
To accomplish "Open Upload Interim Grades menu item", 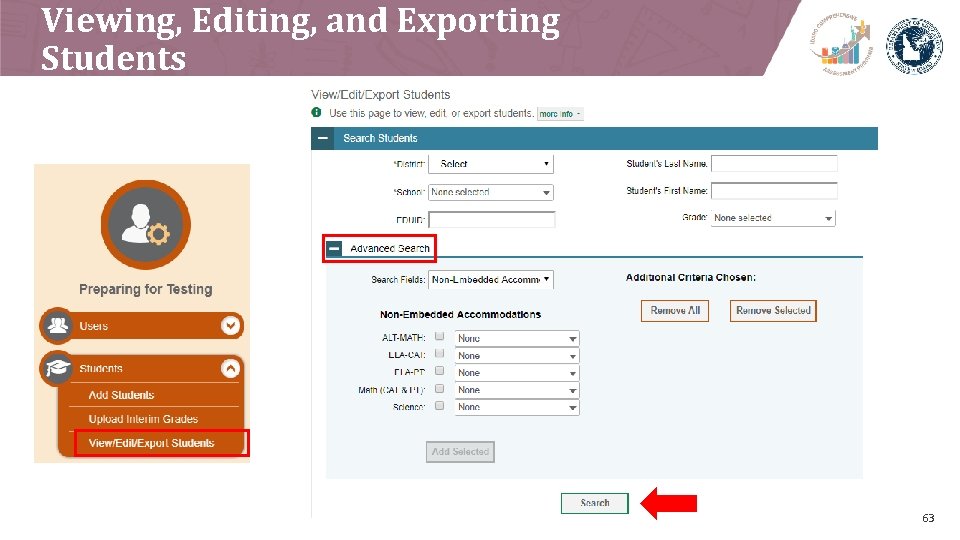I will [143, 419].
